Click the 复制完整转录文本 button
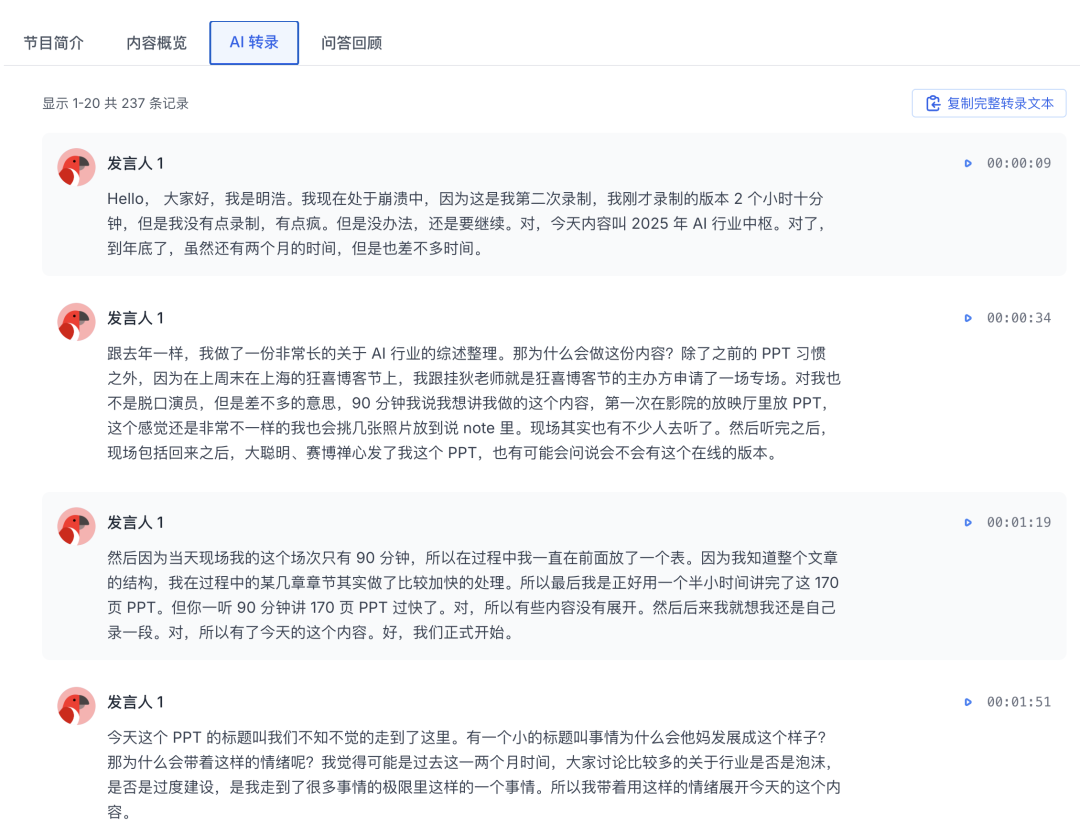Screen dimensions: 1080x833 pos(988,102)
